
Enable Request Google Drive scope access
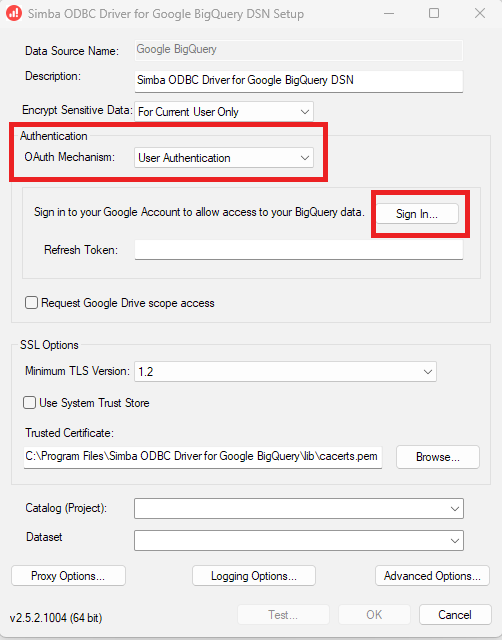(31, 303)
